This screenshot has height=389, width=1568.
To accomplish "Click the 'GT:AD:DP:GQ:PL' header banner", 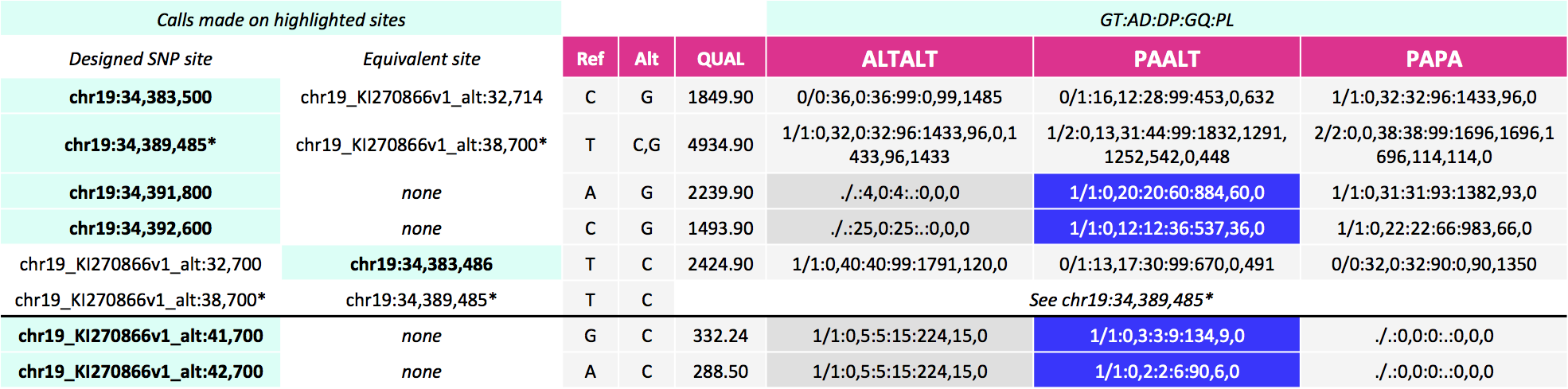I will pos(1167,19).
